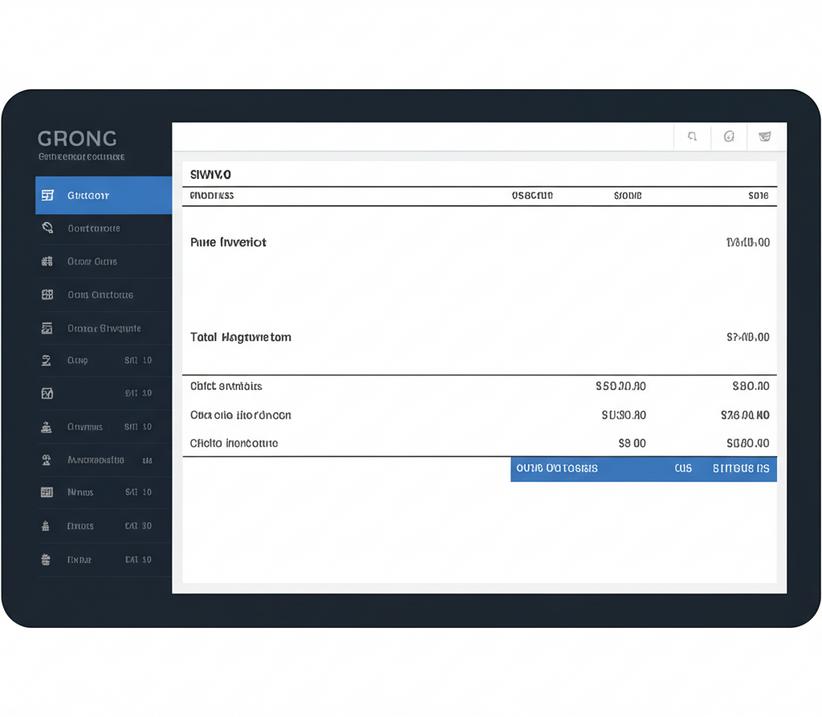Screen dimensions: 822x717
Task: Click the grid icon beside 'Ooas Ortctoros'
Action: coord(47,295)
